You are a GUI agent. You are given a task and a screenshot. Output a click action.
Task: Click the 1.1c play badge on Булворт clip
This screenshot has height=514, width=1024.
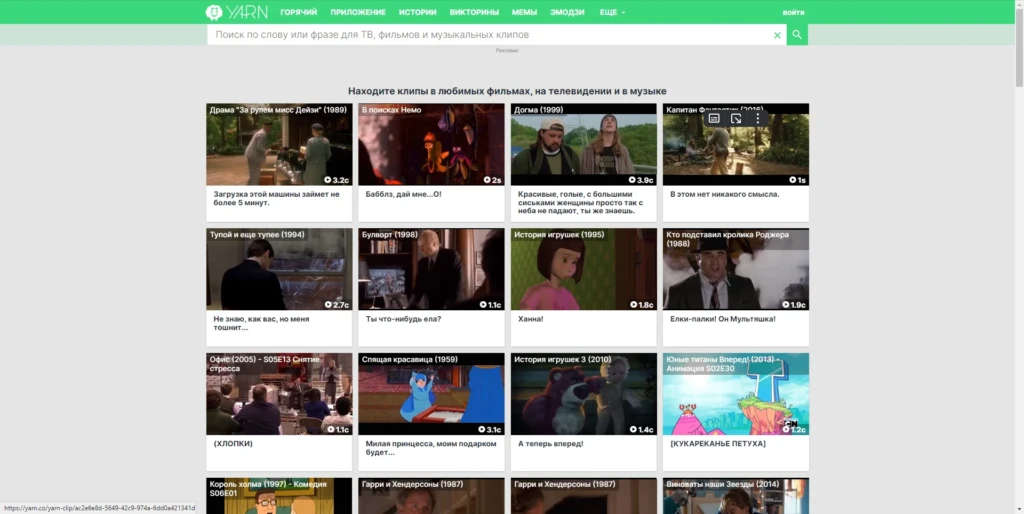point(490,304)
